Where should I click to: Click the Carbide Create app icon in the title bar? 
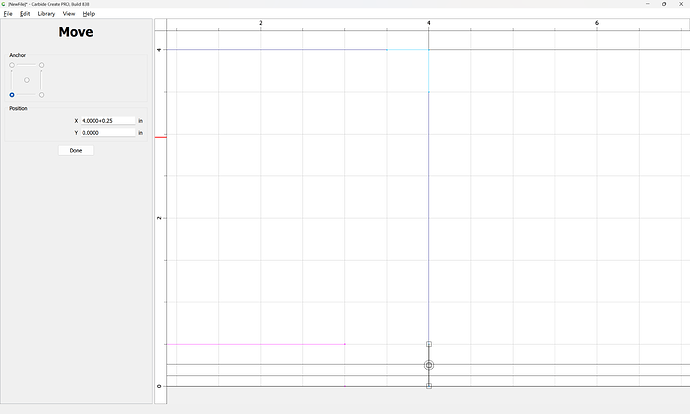click(x=4, y=4)
